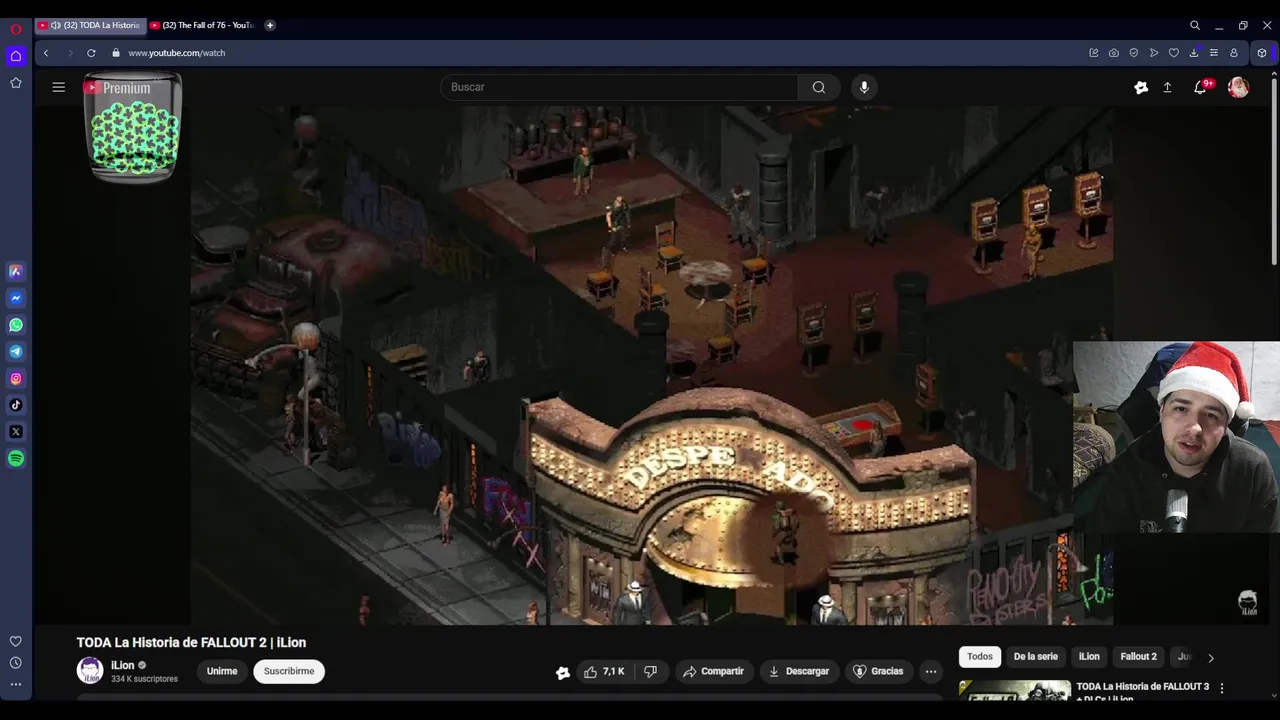Open the sidebar heart (pinboards) icon
The image size is (1280, 720).
pos(16,641)
